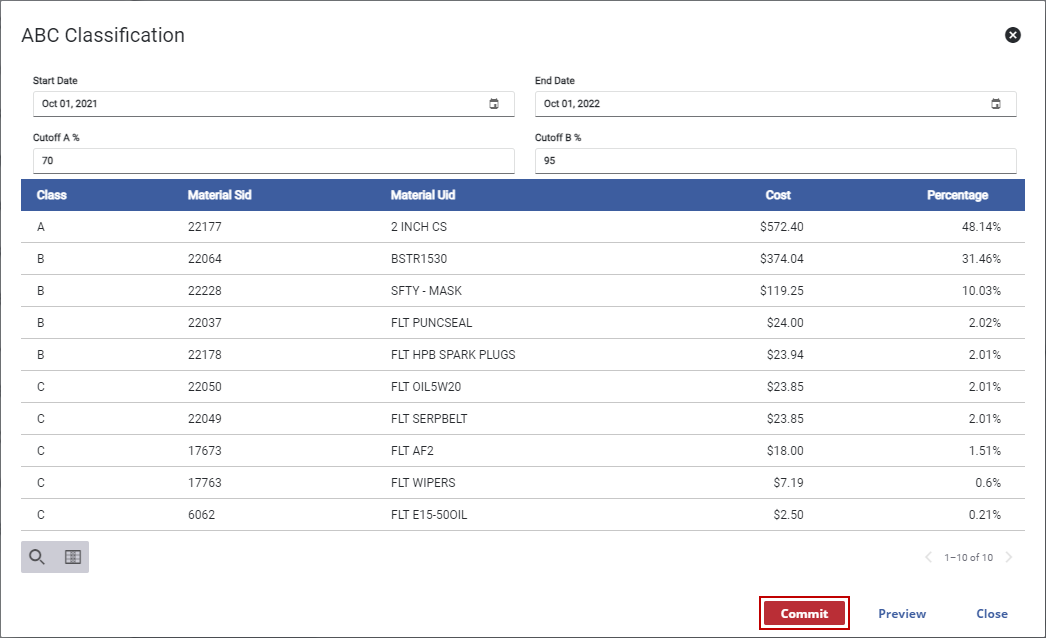Open the End Date calendar picker
The width and height of the screenshot is (1046, 638).
point(996,103)
